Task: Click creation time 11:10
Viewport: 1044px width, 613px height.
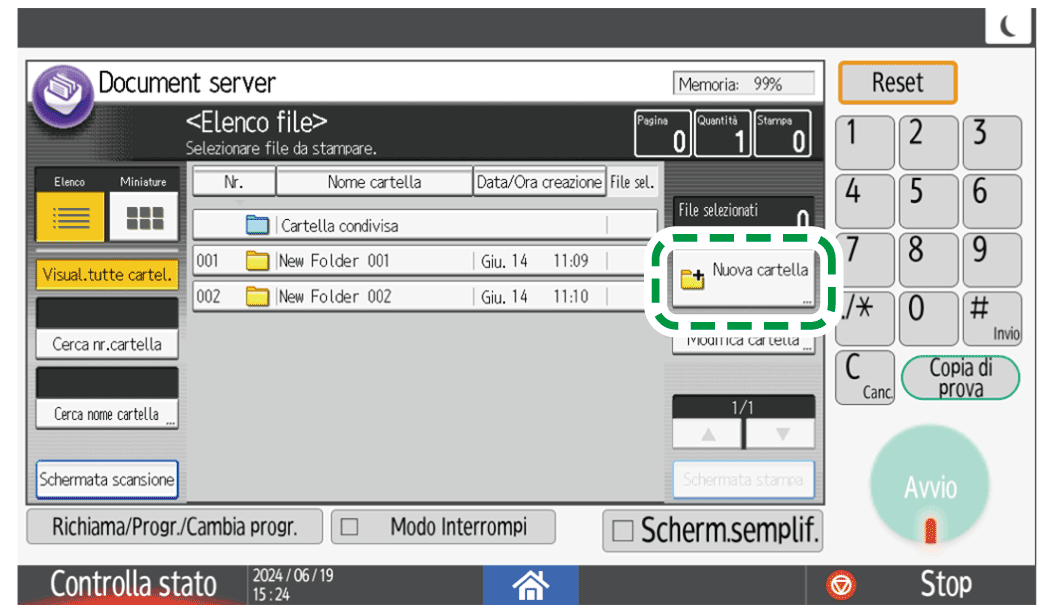Action: click(571, 296)
